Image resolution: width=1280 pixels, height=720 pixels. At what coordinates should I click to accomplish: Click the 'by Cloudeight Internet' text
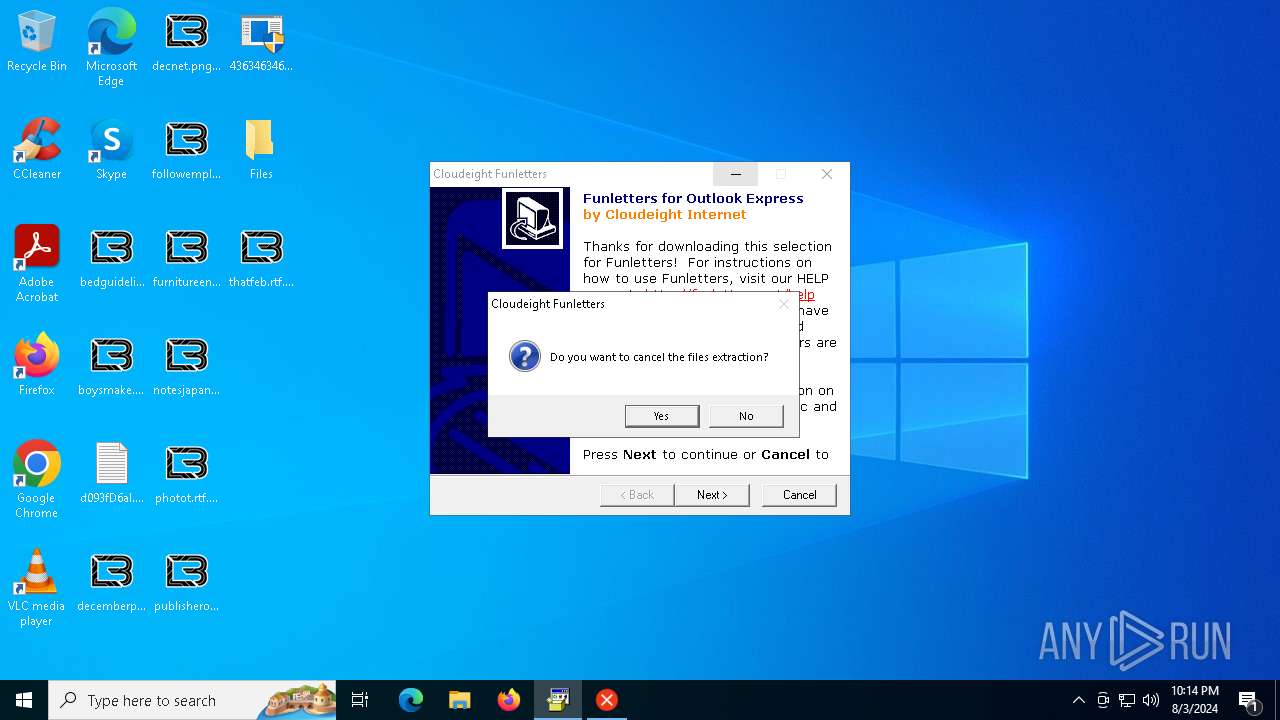665,214
